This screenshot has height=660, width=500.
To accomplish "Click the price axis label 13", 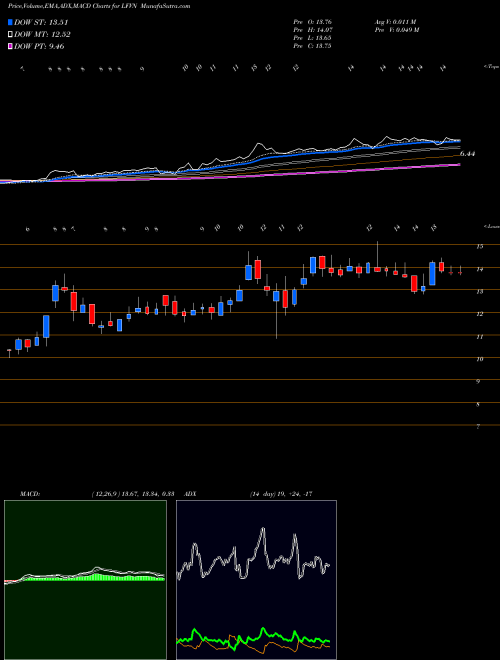I will click(479, 292).
